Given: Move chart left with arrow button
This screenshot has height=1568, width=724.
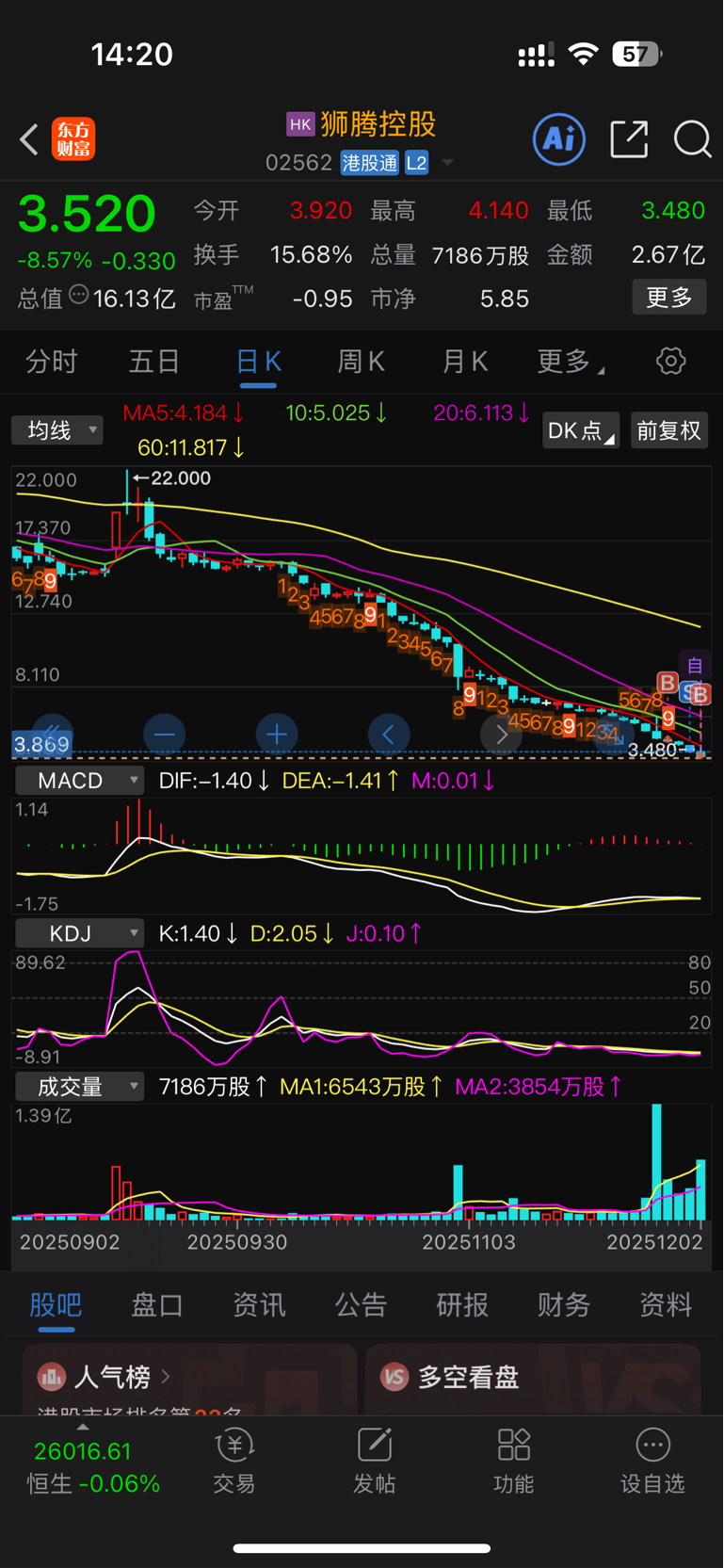Looking at the screenshot, I should 389,734.
